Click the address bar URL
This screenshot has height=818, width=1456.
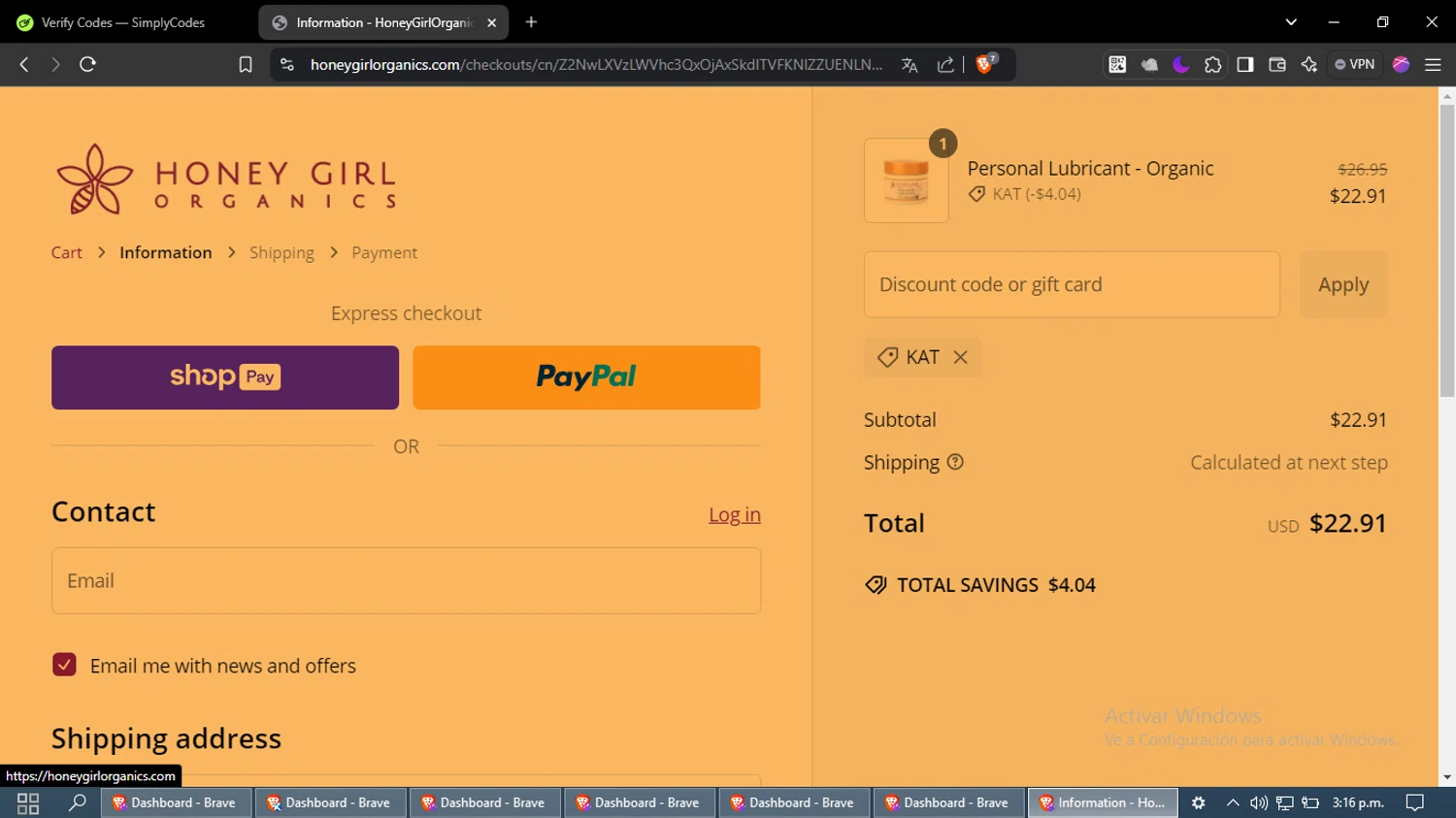point(596,64)
